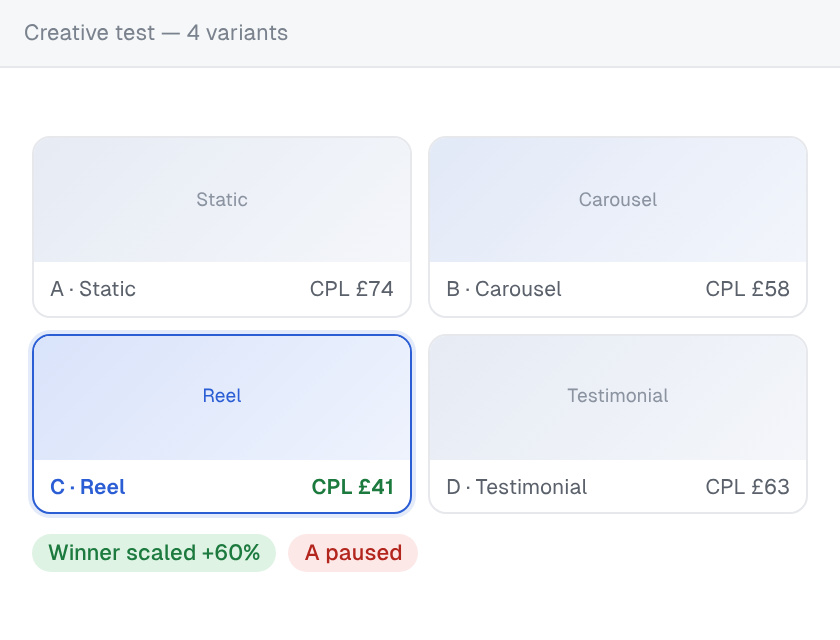This screenshot has width=840, height=640.
Task: Open the Testimonial creative thumbnail
Action: click(618, 397)
